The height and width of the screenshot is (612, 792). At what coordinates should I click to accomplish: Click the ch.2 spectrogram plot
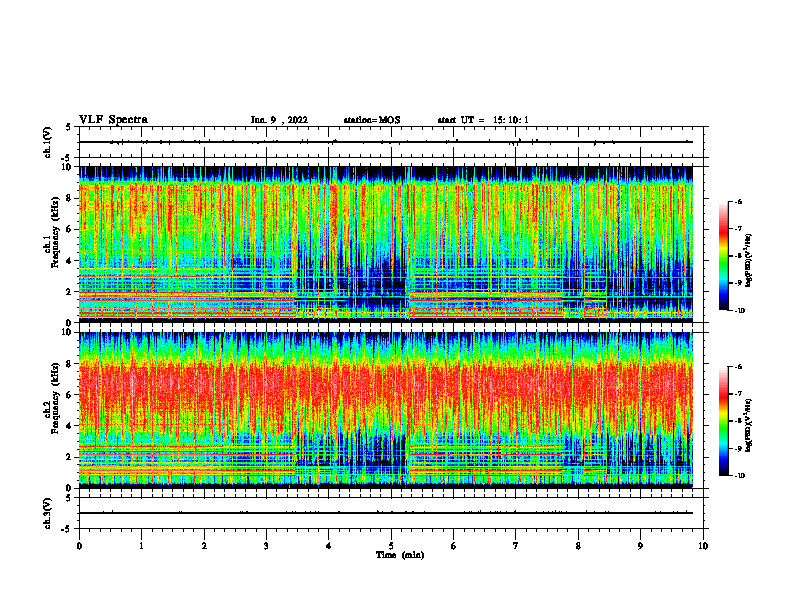[x=386, y=410]
